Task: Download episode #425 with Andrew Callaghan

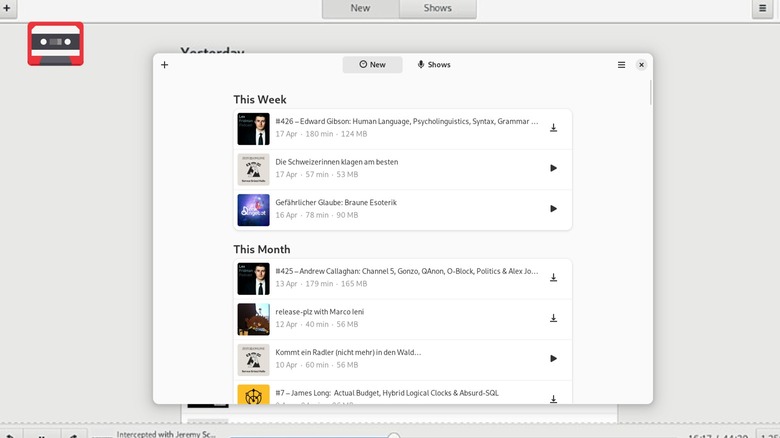Action: (x=553, y=278)
